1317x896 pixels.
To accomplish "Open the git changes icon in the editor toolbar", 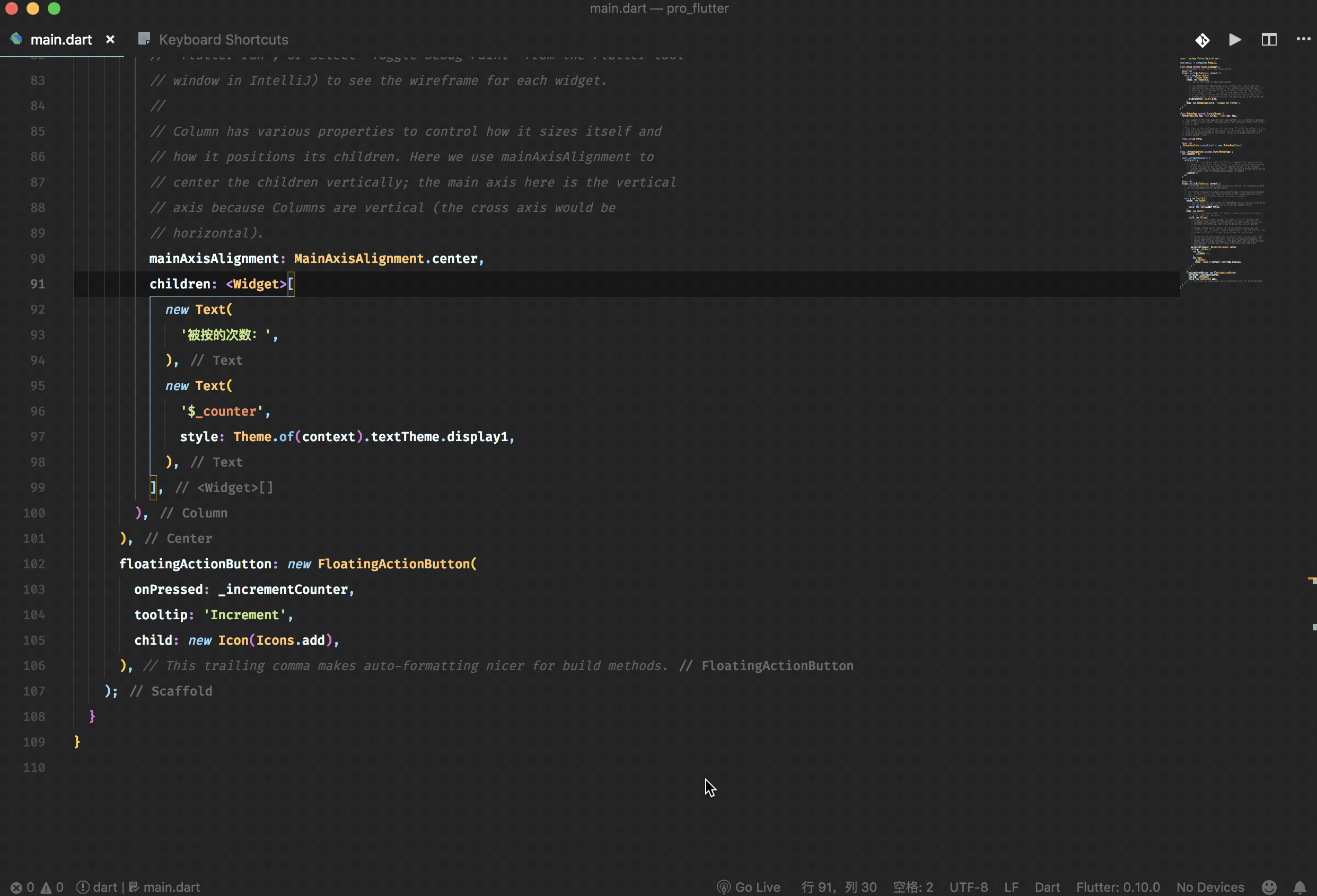I will (1202, 40).
